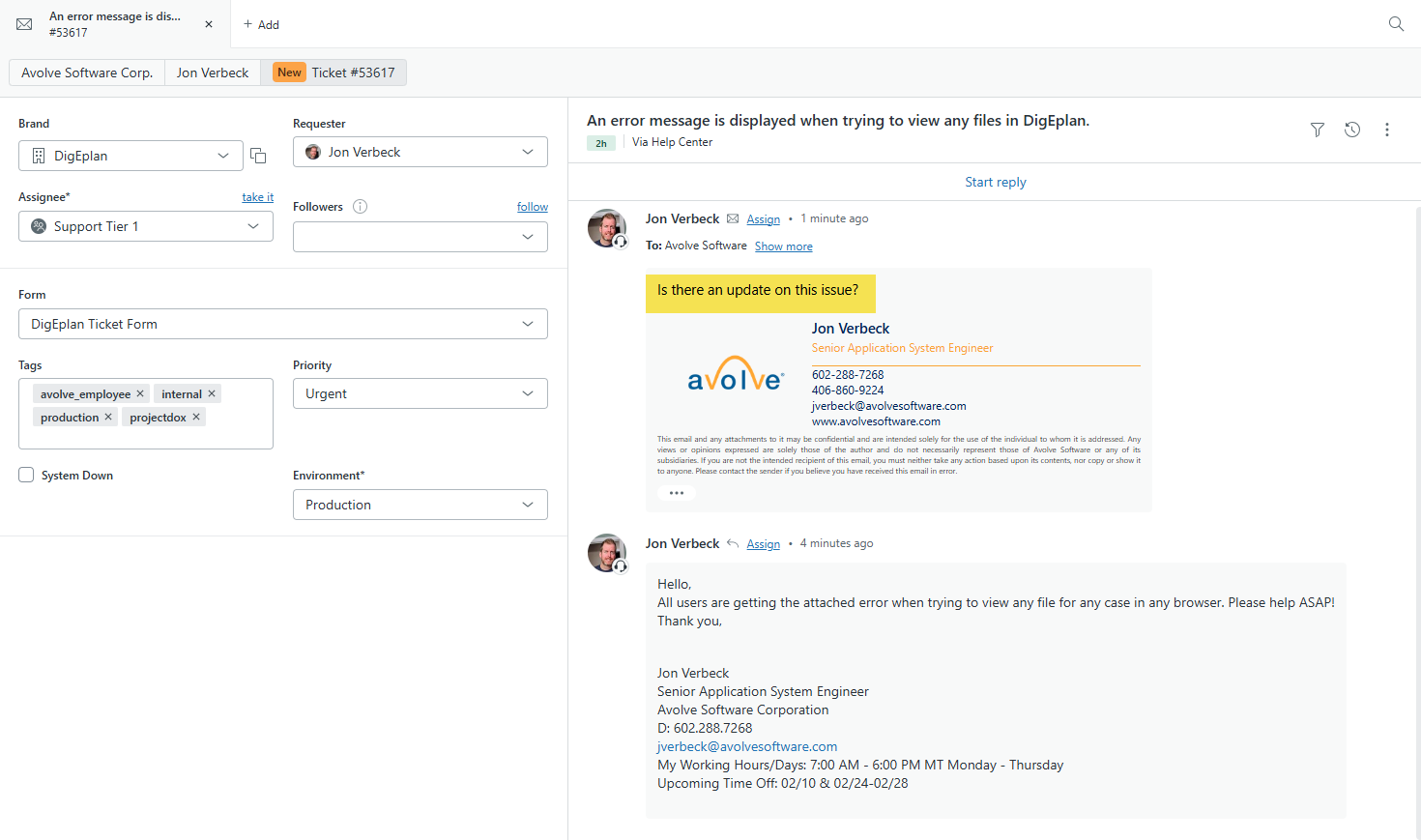
Task: Open the Assignee Support Tier 1 dropdown
Action: pyautogui.click(x=146, y=226)
